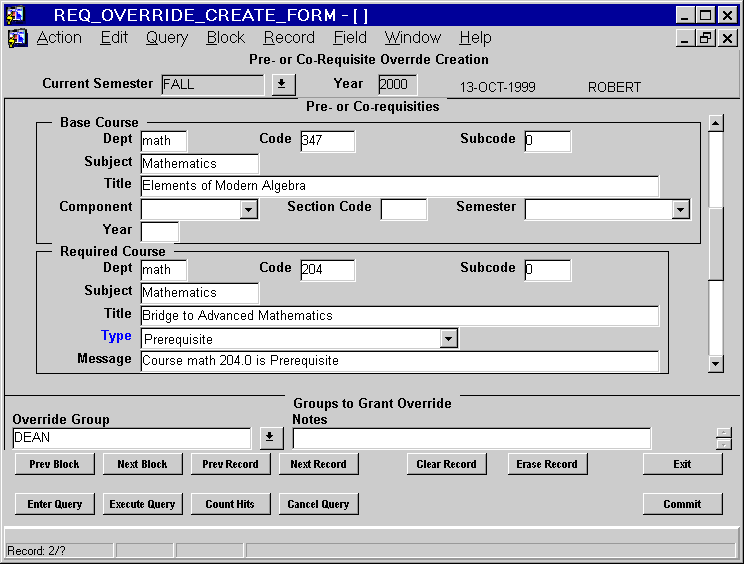Click the Required Course Subject field
Screen dimensions: 744x564
[200, 293]
